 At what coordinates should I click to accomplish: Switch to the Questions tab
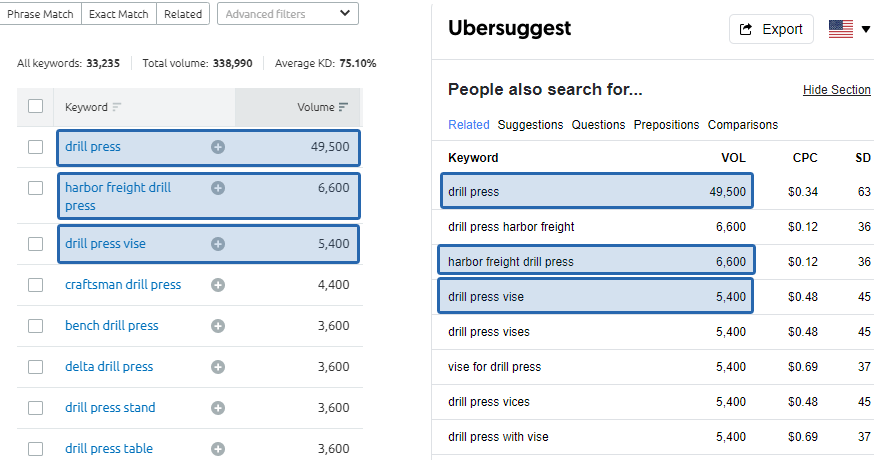pos(598,125)
